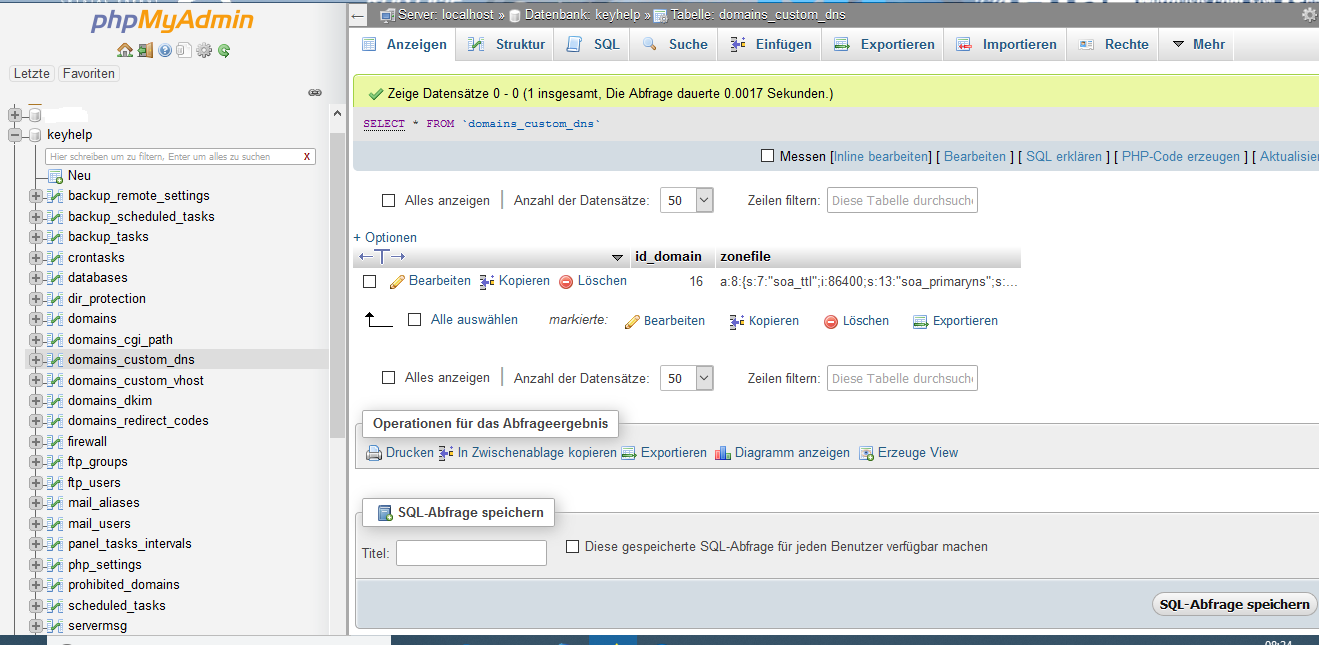1319x645 pixels.
Task: Switch to the Struktur tab
Action: pos(508,44)
